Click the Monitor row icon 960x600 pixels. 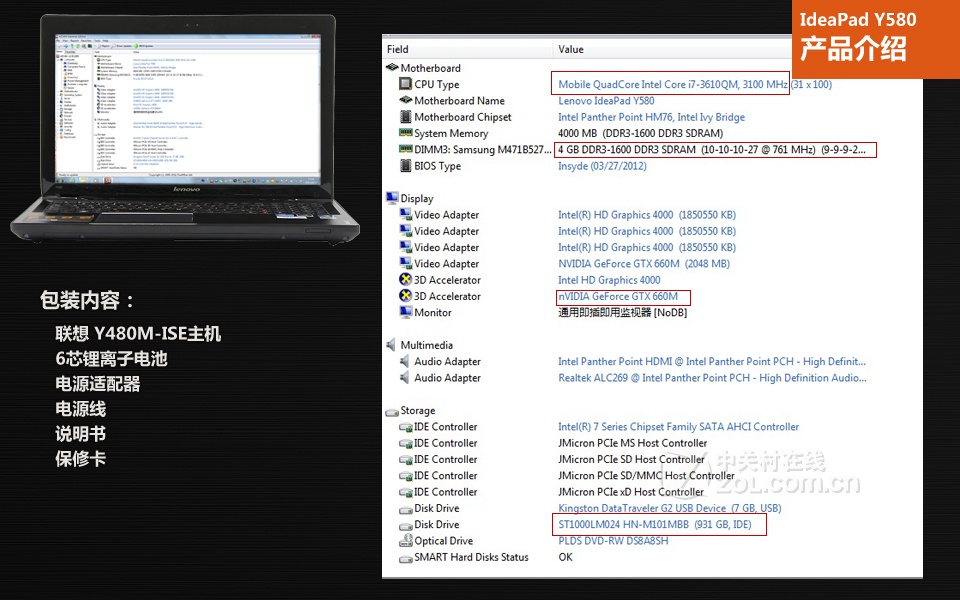pos(405,312)
